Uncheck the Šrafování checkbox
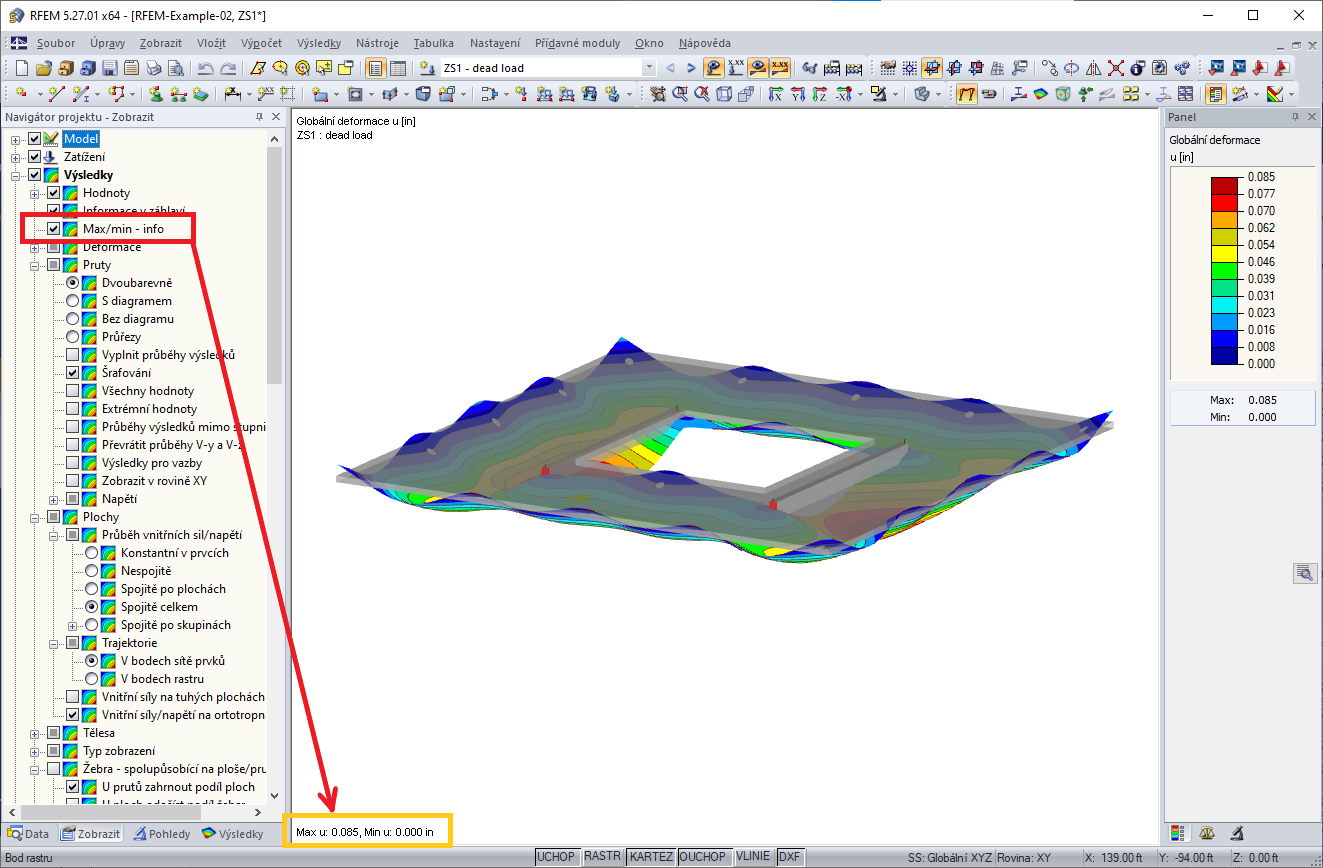The height and width of the screenshot is (868, 1323). tap(73, 373)
